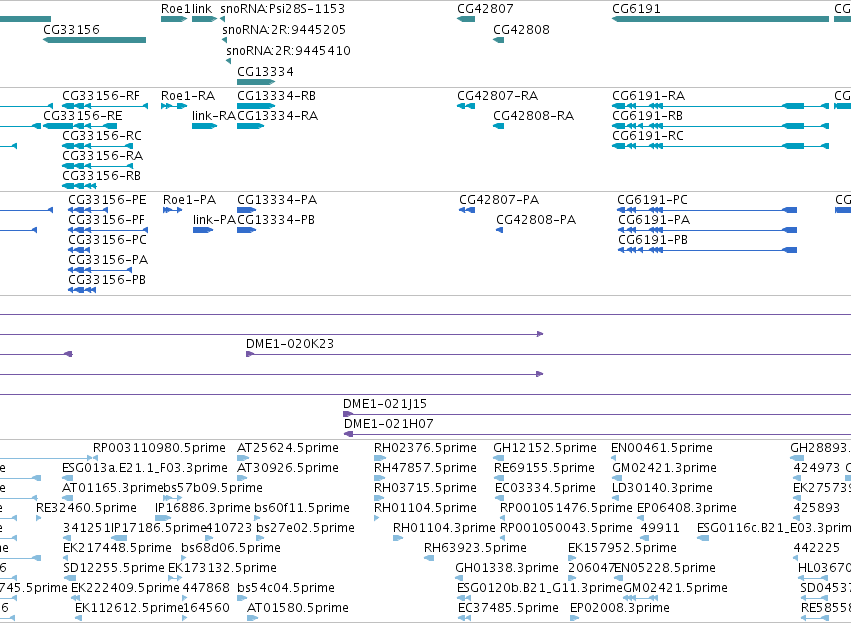Select protein CG33156-PB label
This screenshot has height=623, width=851.
[107, 280]
